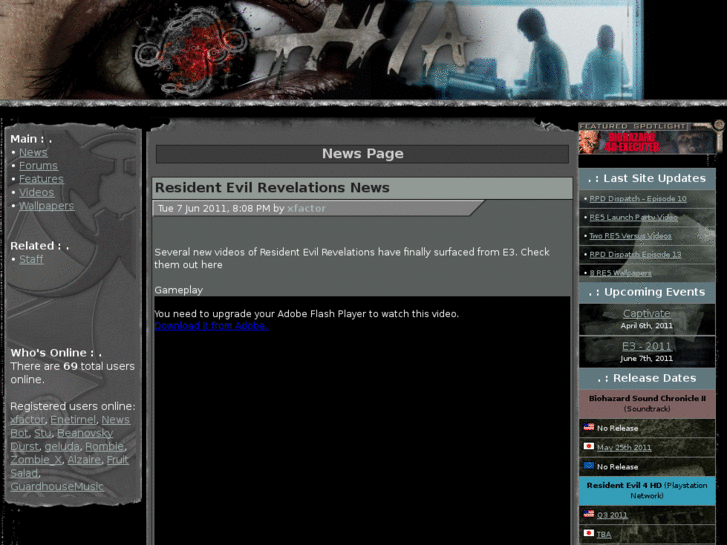Open the Biohazard 4D-Executer featured spotlight banner
727x545 pixels.
(647, 142)
